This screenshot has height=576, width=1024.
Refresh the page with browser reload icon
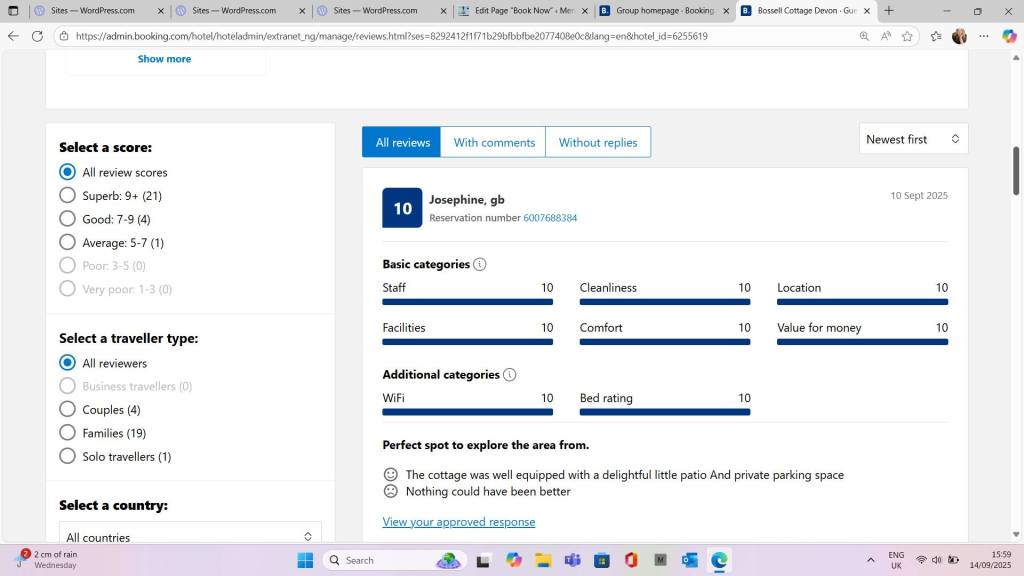click(x=37, y=36)
